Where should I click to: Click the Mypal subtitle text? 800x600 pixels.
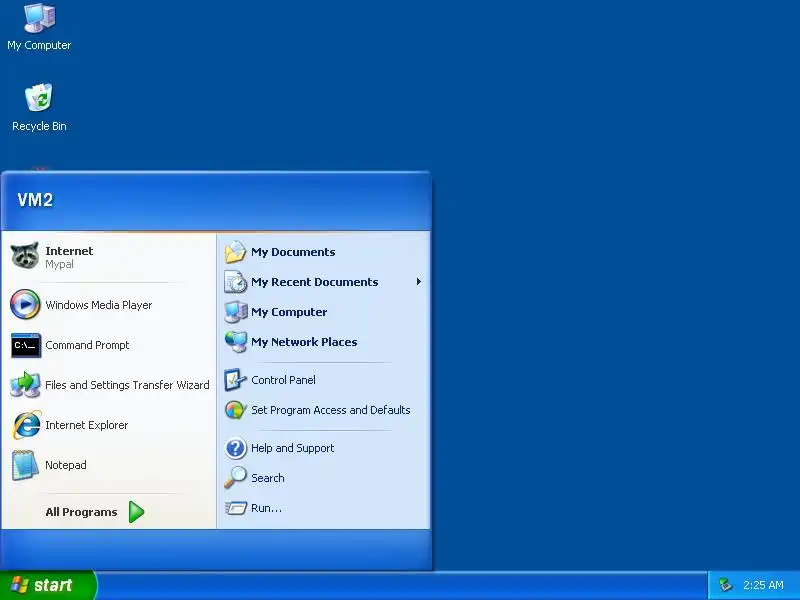59,264
